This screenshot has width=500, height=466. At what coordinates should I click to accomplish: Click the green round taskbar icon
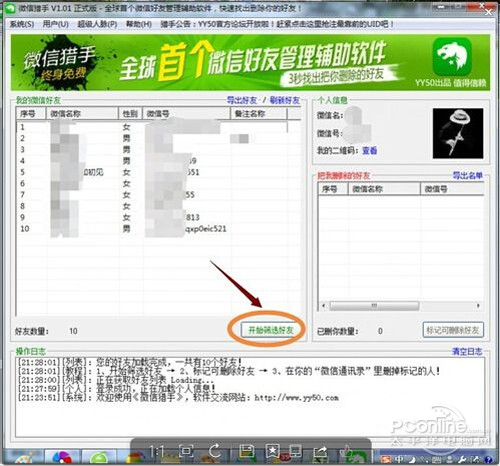tap(99, 459)
